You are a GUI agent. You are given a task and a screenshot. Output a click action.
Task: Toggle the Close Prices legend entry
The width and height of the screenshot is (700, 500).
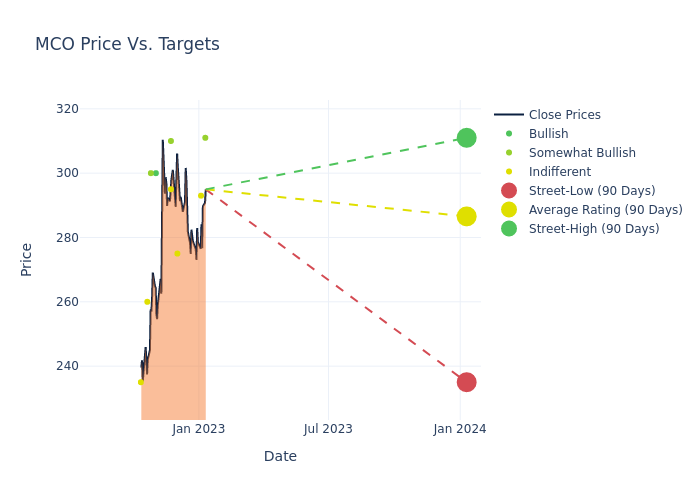[x=564, y=115]
